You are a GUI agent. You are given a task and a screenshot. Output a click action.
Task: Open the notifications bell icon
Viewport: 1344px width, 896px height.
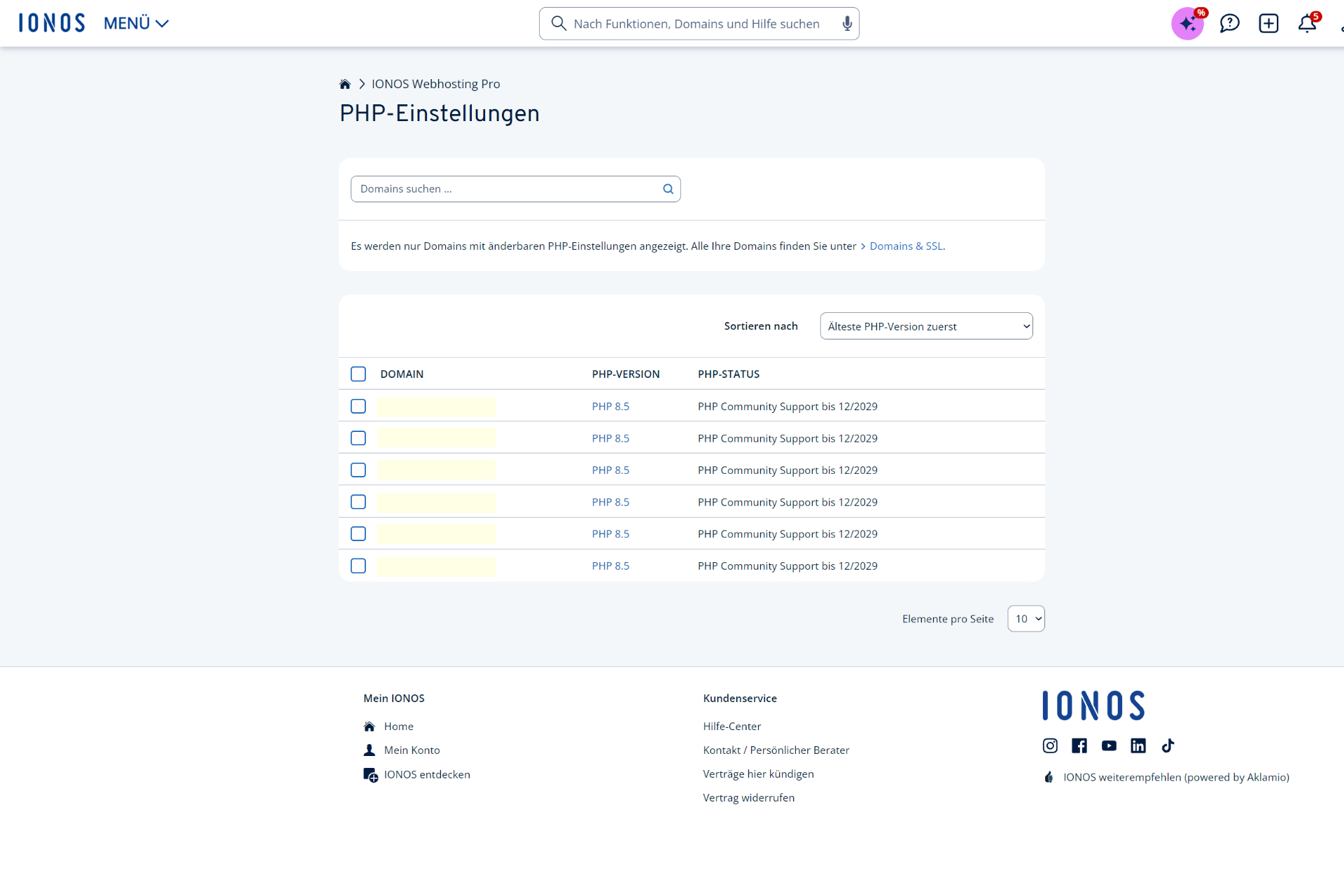(x=1307, y=24)
